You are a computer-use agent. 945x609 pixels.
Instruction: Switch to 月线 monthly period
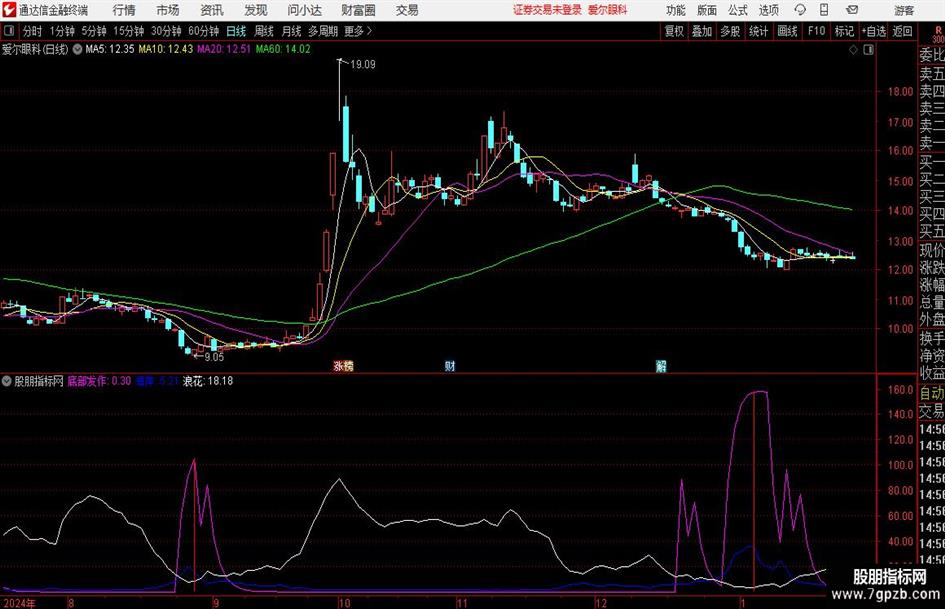click(x=291, y=31)
